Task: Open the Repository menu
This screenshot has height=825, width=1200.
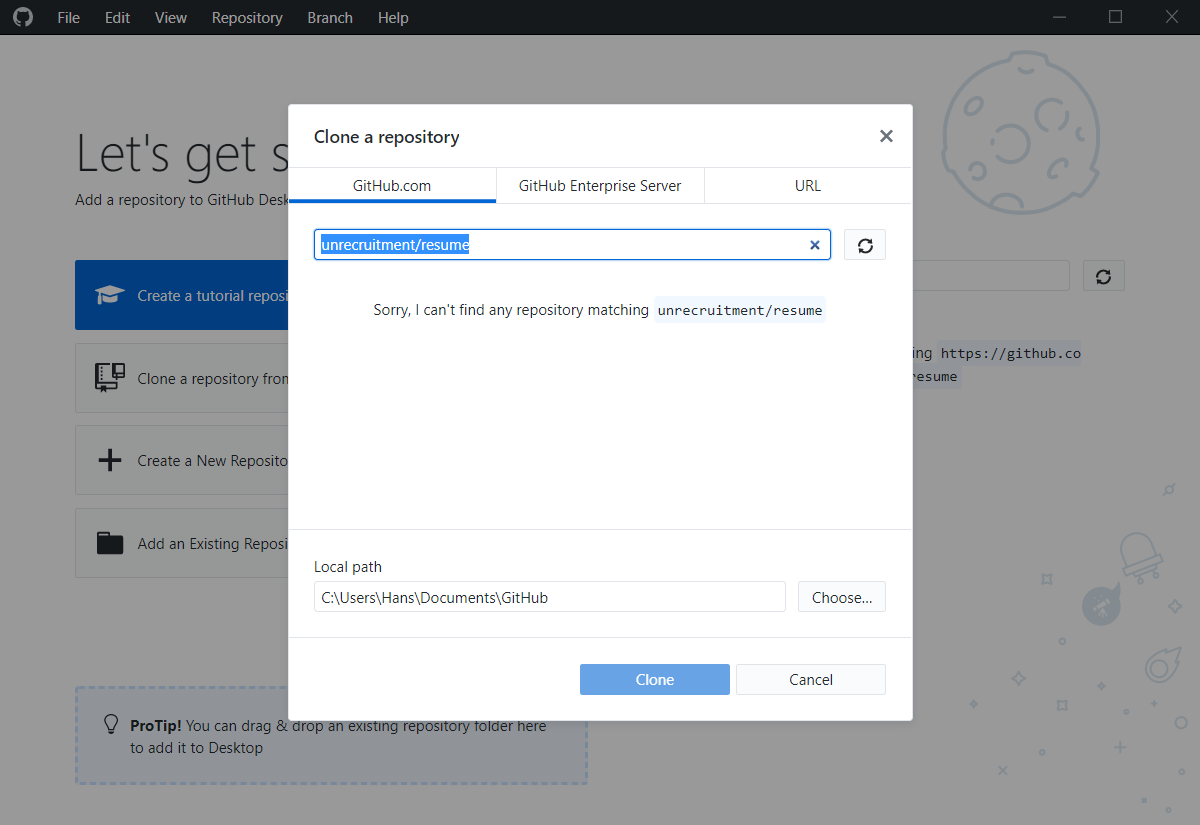Action: coord(247,17)
